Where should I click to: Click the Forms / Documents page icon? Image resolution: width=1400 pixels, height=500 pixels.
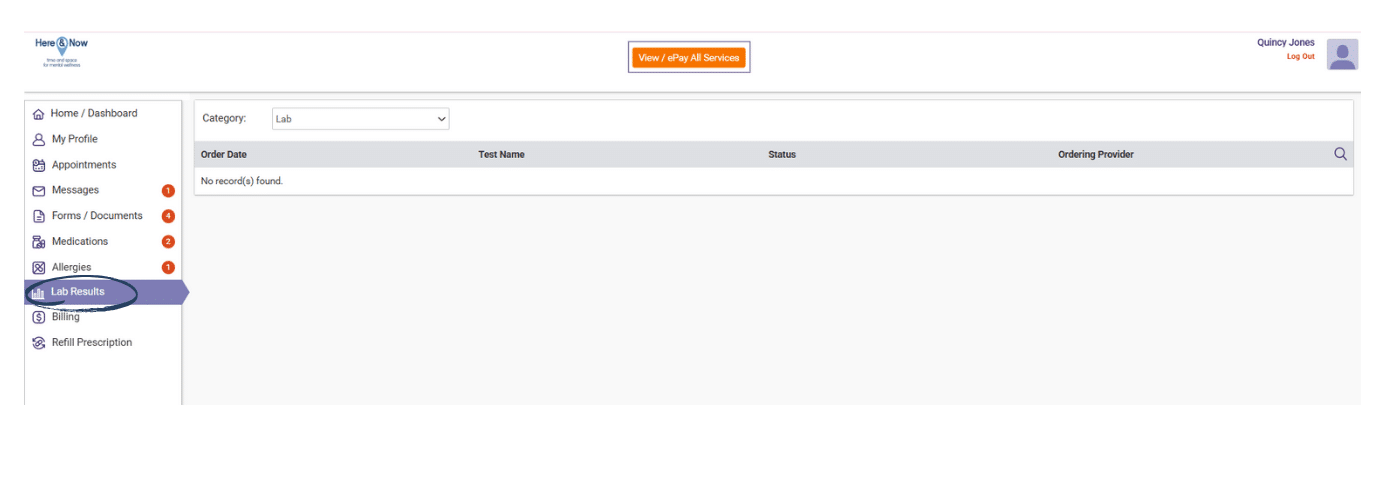(x=39, y=216)
